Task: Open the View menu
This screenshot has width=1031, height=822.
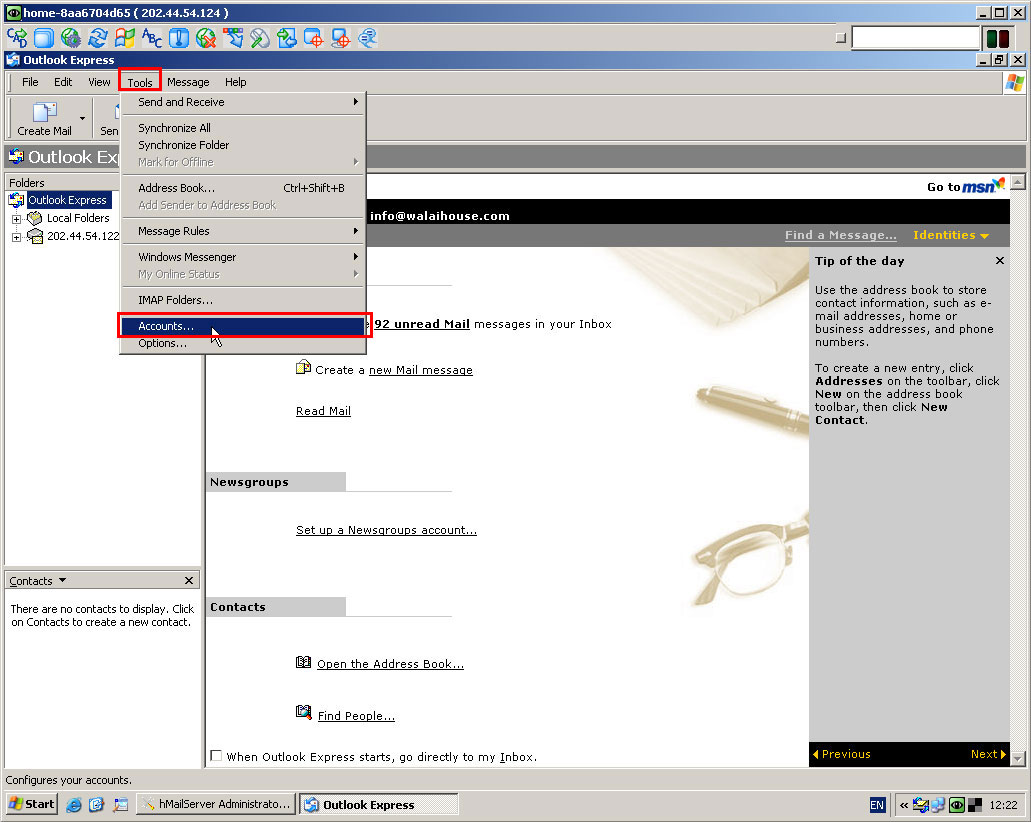Action: pyautogui.click(x=99, y=82)
